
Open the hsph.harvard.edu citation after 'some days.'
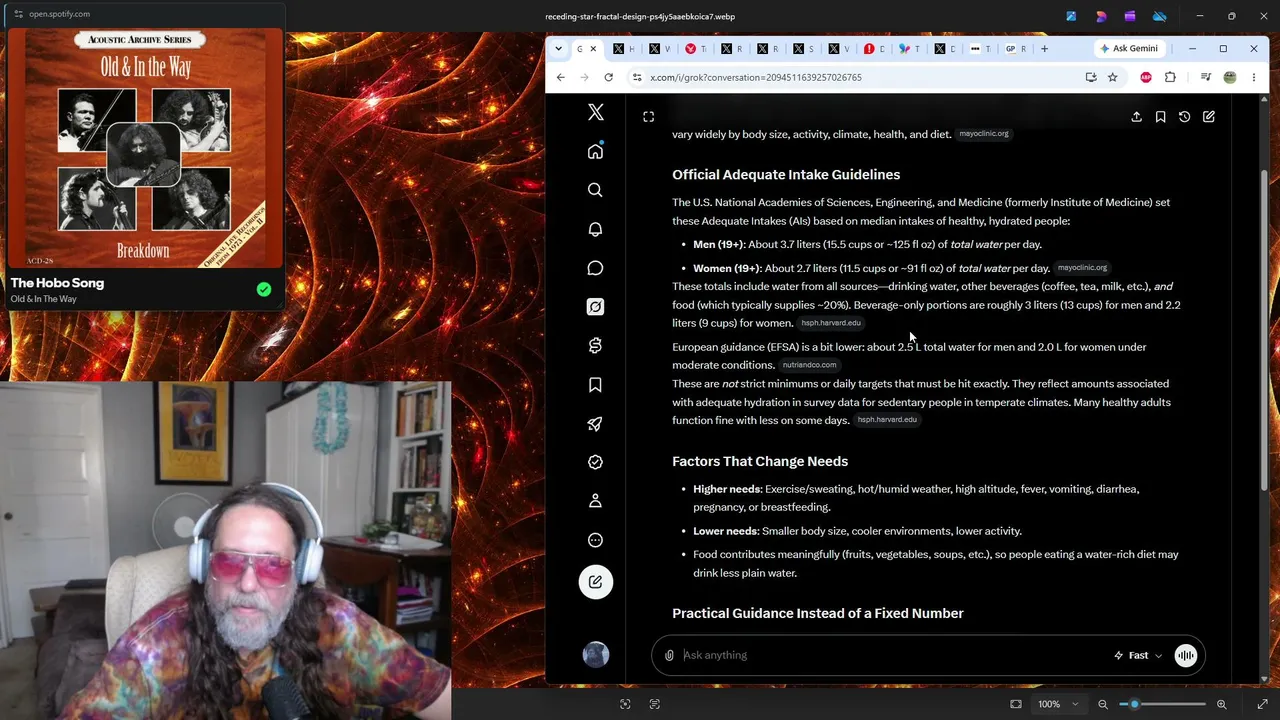[887, 420]
